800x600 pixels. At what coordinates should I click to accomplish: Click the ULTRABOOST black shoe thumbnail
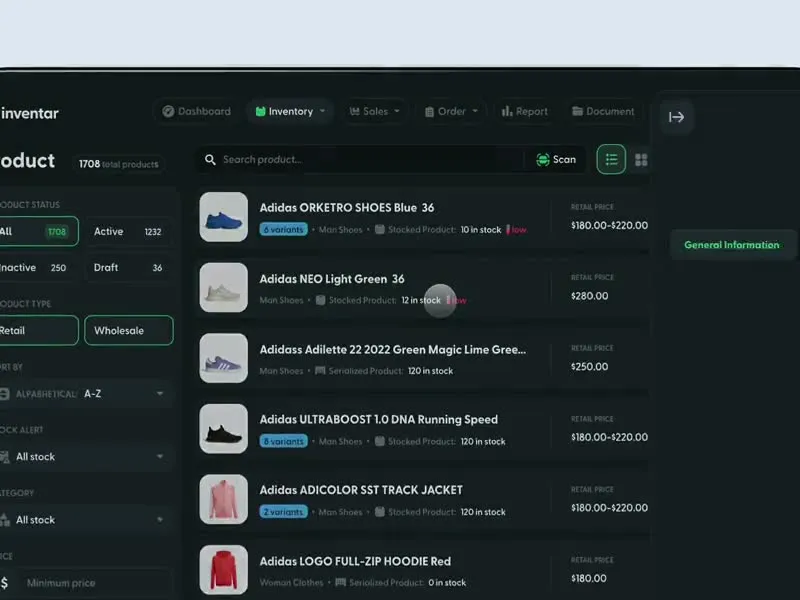tap(223, 429)
